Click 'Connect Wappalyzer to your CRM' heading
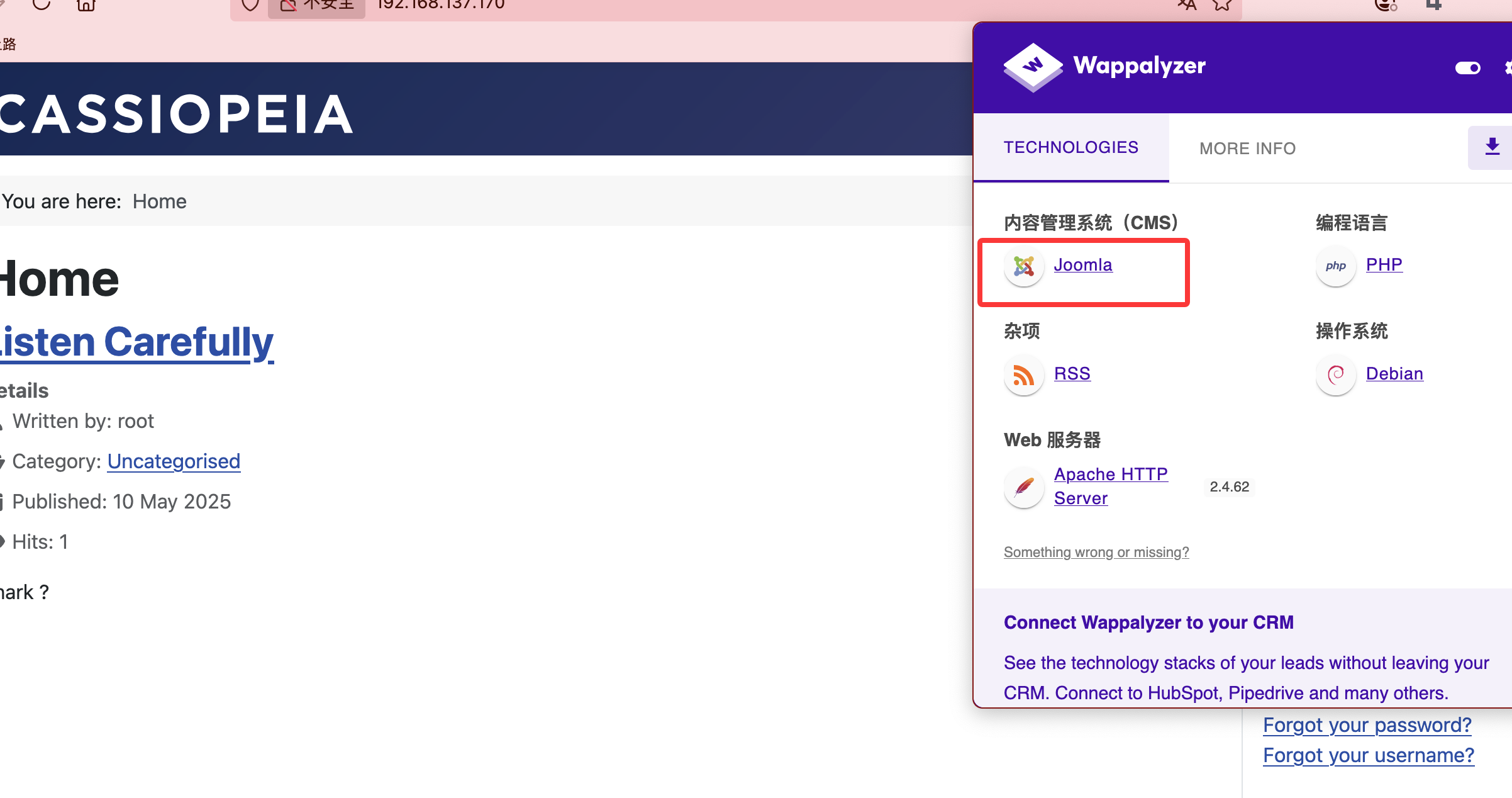The width and height of the screenshot is (1512, 798). (1148, 622)
